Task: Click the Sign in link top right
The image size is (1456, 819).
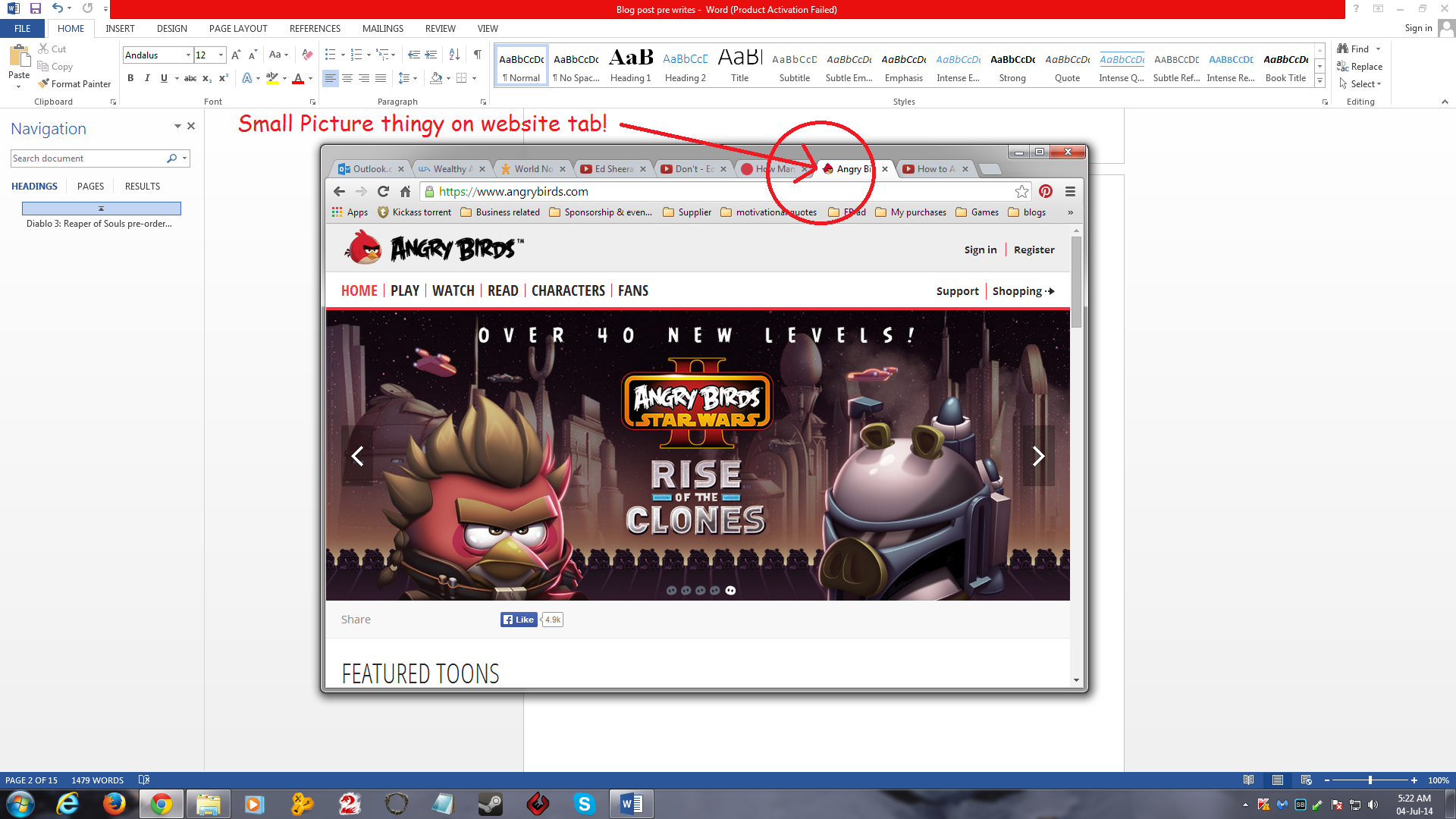Action: tap(1419, 28)
